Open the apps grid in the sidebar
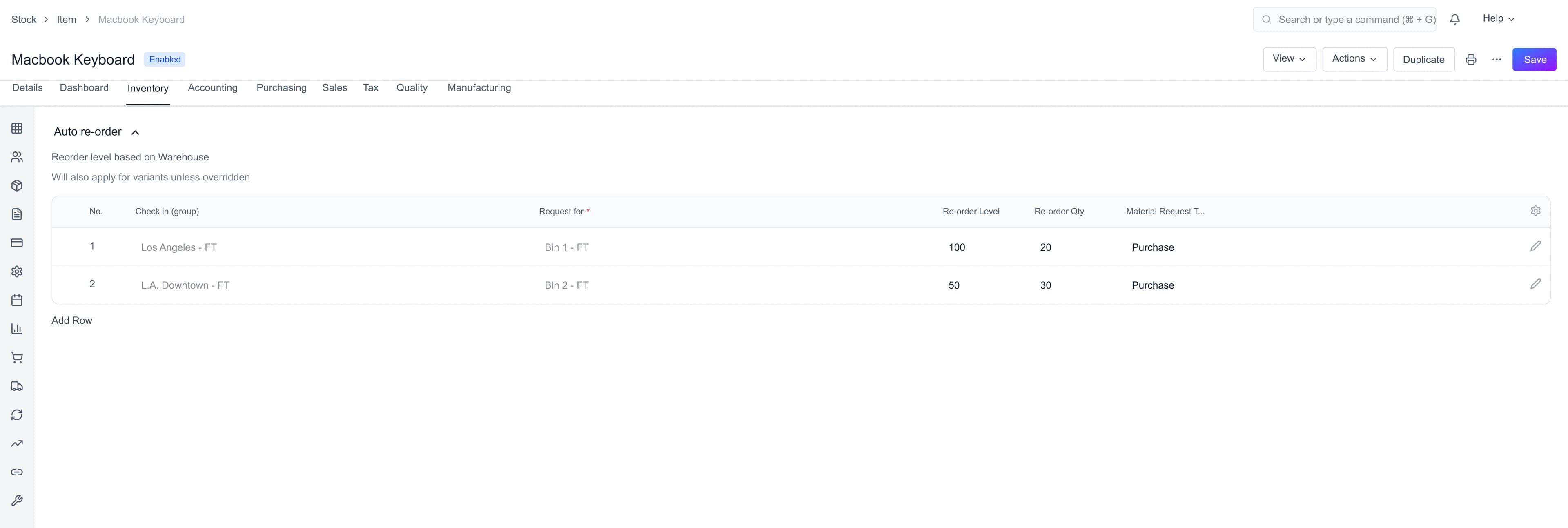Viewport: 1568px width, 528px height. [x=17, y=128]
